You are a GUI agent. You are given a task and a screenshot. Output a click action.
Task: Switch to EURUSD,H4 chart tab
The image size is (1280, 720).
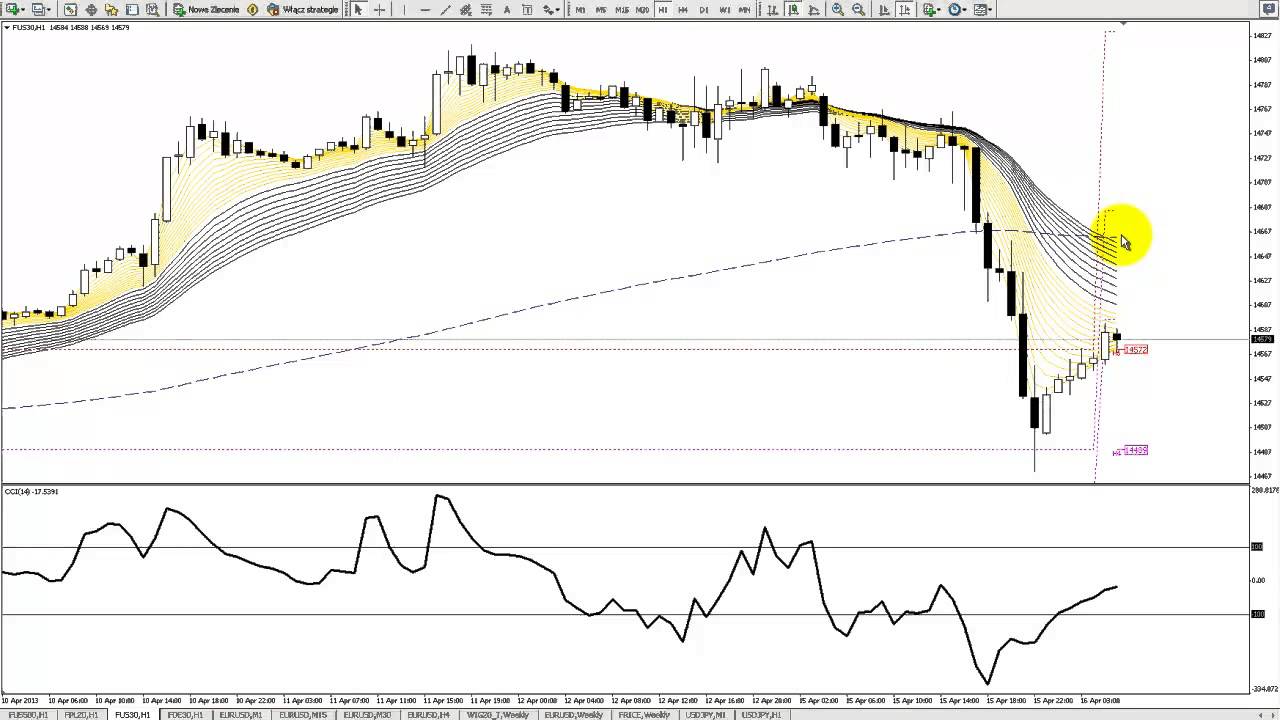point(429,714)
